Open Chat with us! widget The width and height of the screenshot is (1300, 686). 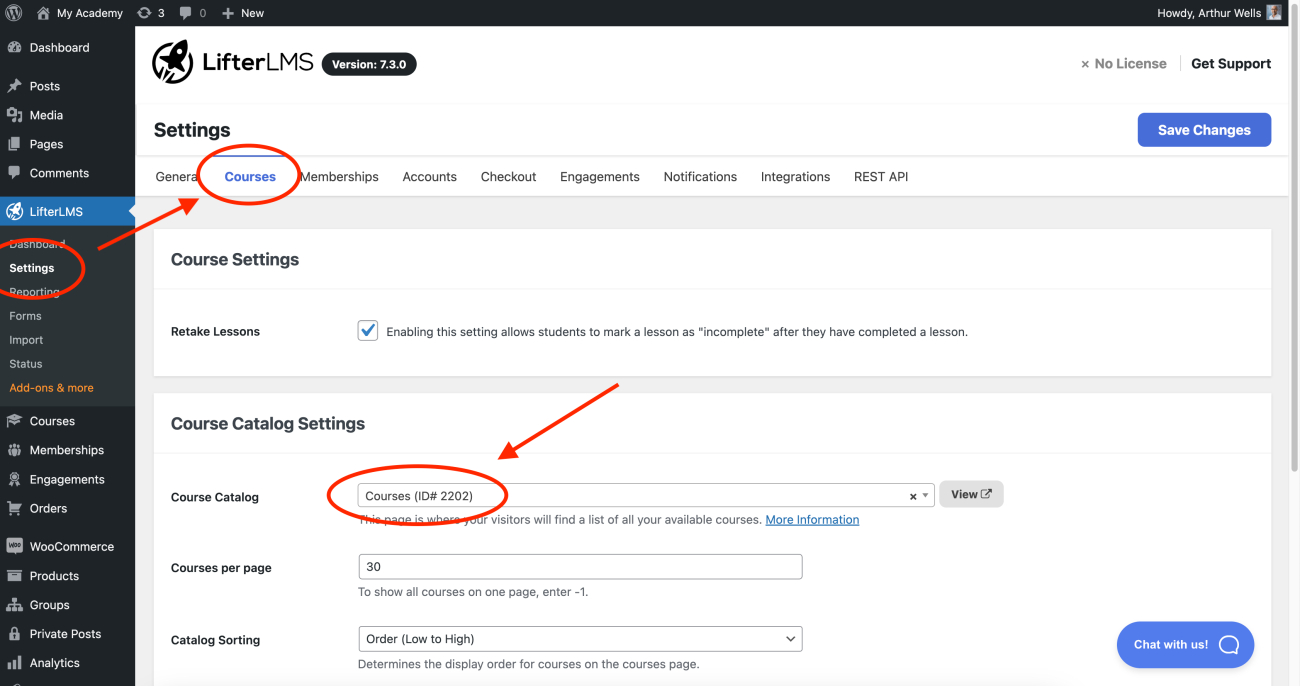coord(1185,645)
